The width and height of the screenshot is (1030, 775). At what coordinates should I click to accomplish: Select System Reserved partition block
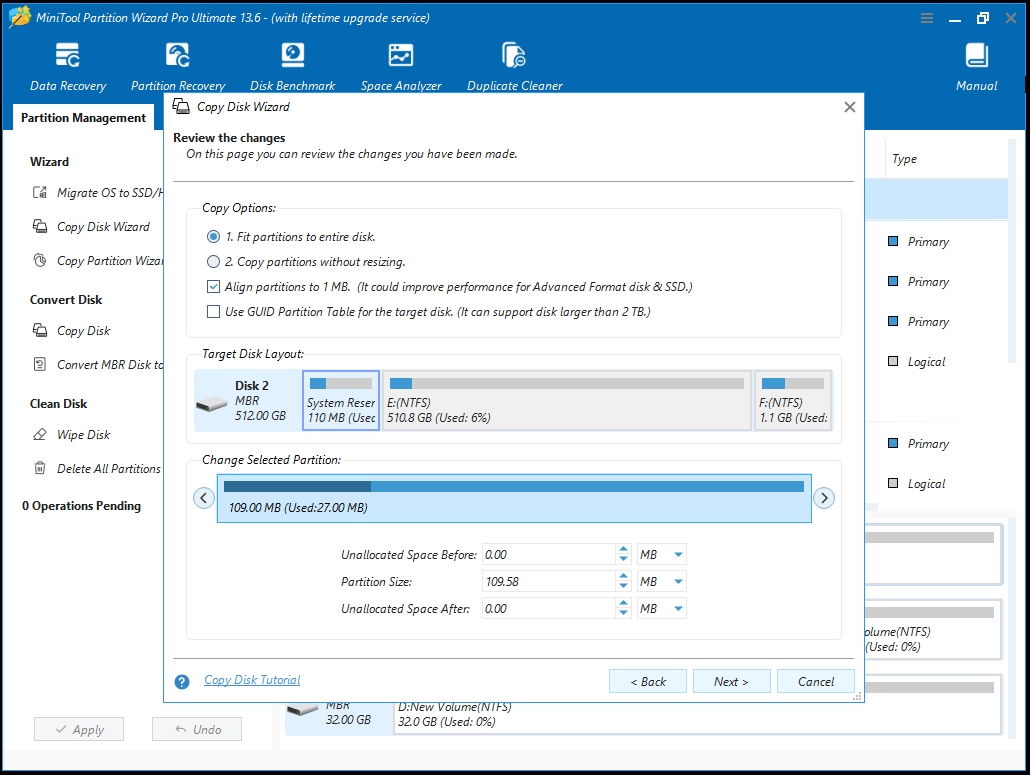(x=341, y=401)
